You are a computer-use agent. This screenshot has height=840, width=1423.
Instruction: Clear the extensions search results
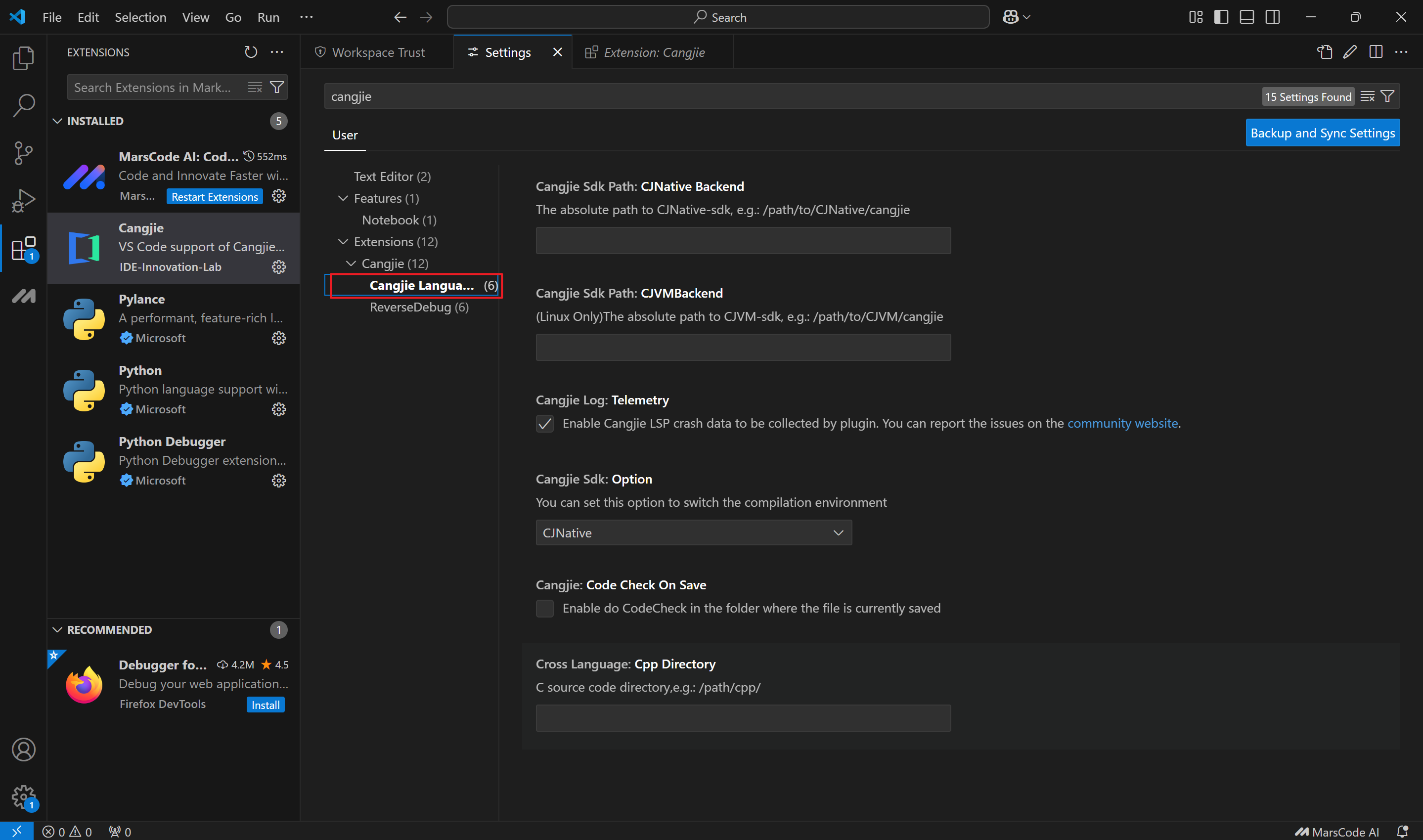255,87
